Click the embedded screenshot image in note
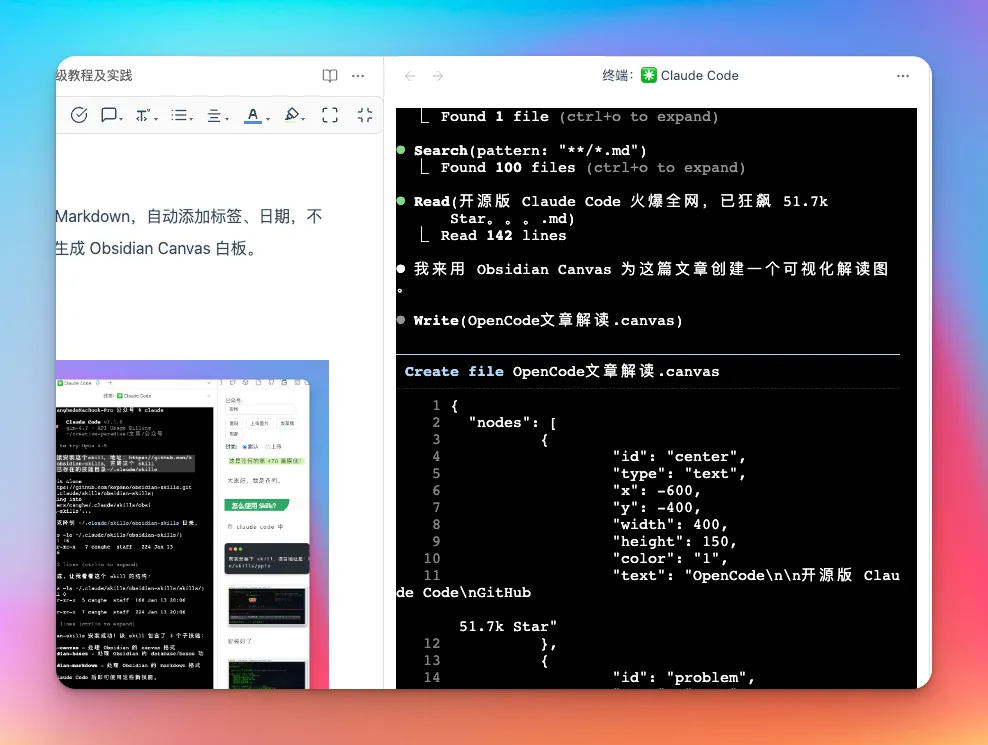 [x=192, y=524]
